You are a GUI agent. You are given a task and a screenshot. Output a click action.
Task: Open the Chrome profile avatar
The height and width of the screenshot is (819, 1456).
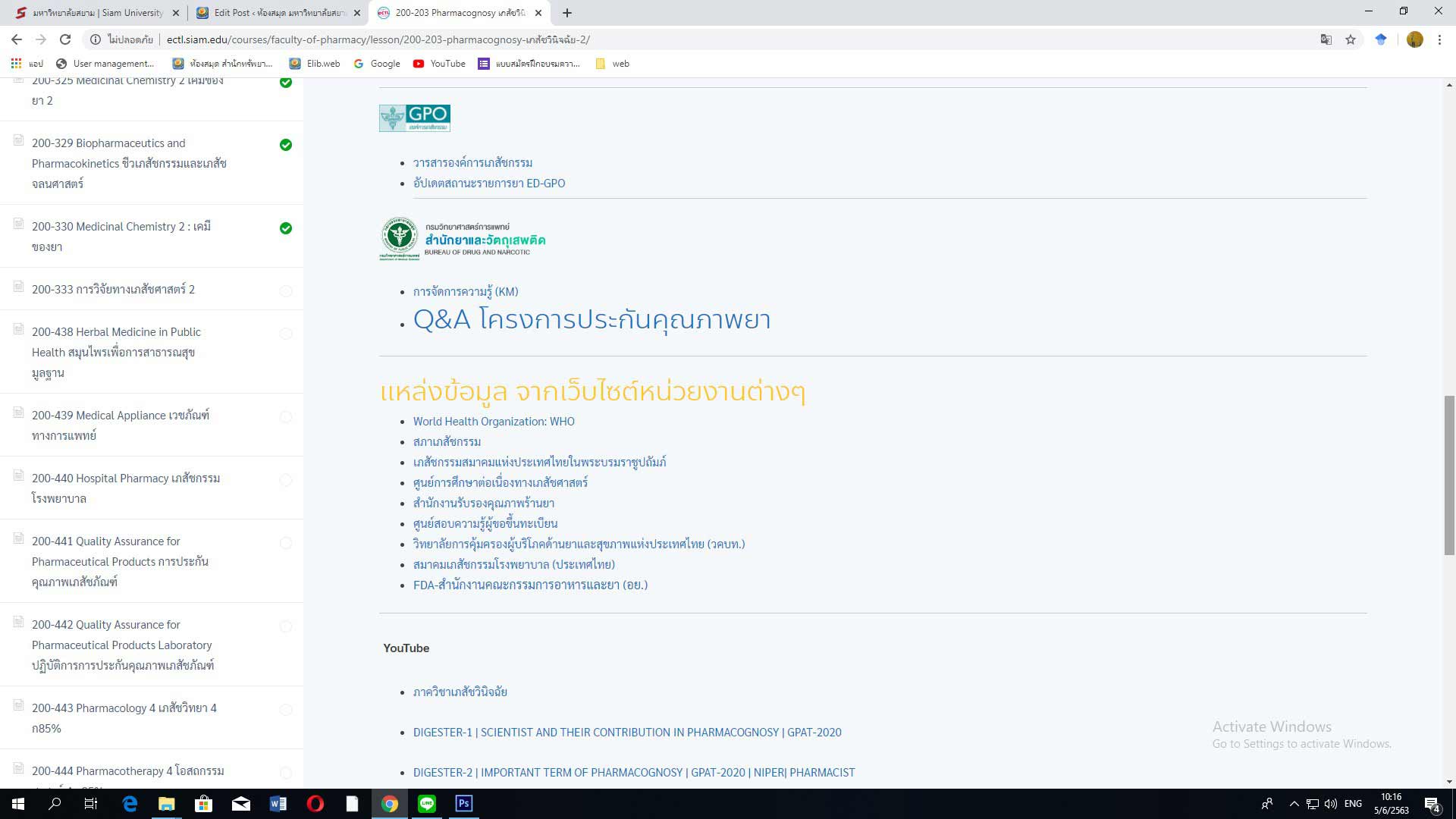pos(1414,39)
